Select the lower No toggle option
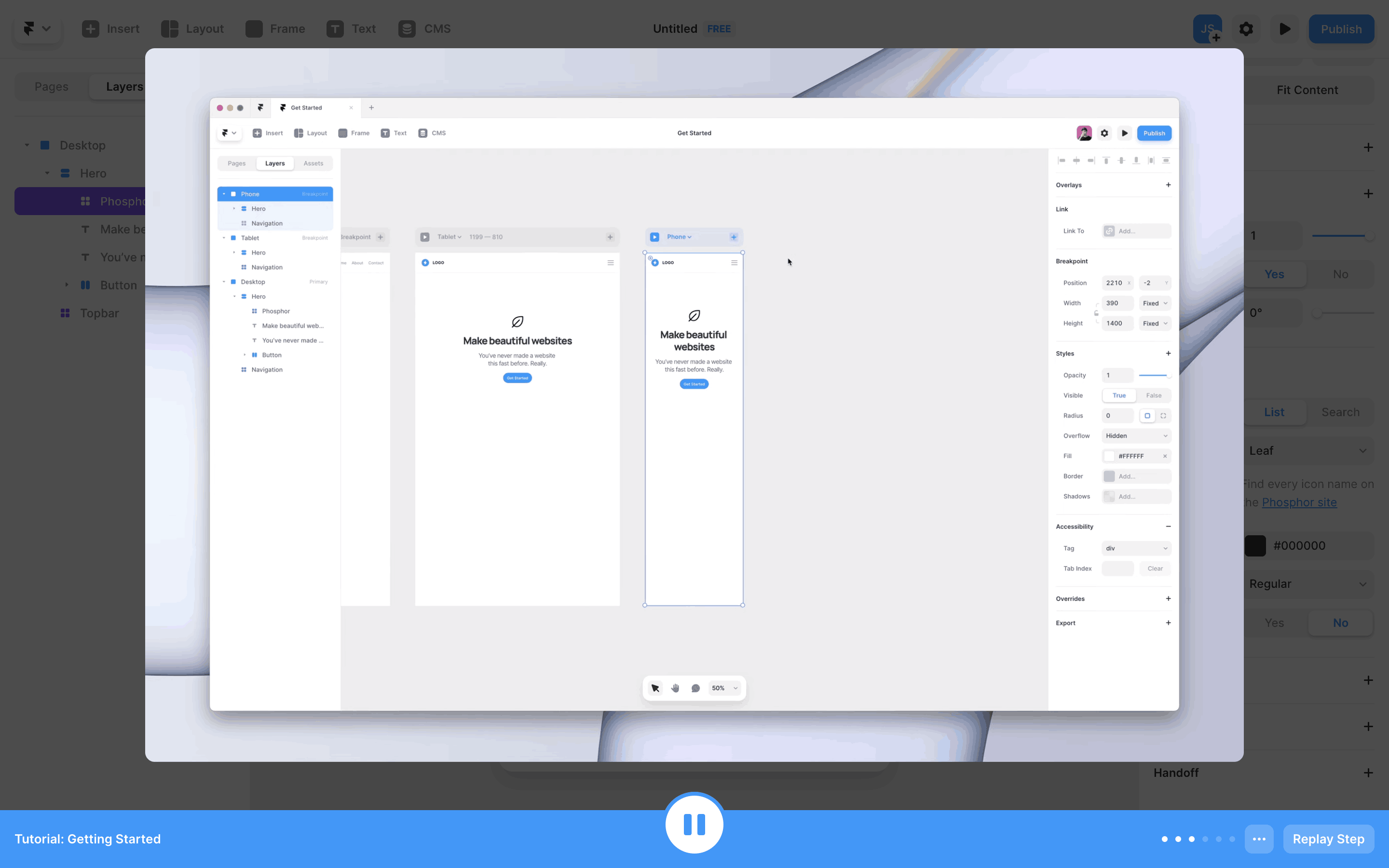 coord(1340,623)
